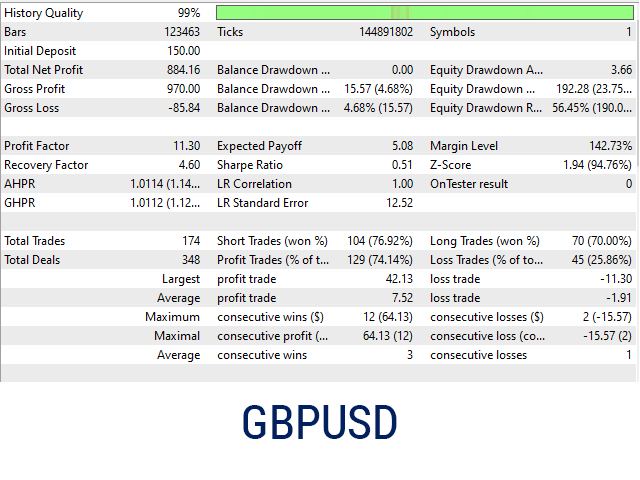Select average profit trade value 7.52
This screenshot has height=480, width=640.
[402, 298]
